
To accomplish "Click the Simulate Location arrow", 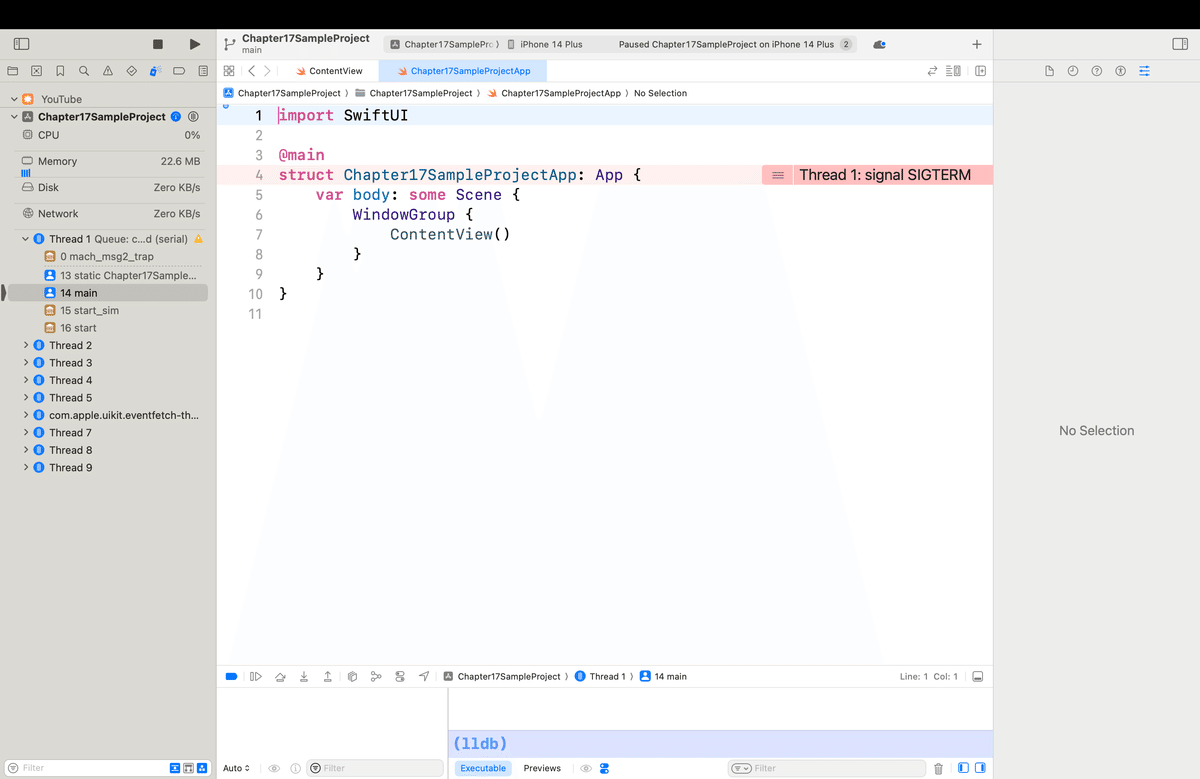I will coord(424,677).
